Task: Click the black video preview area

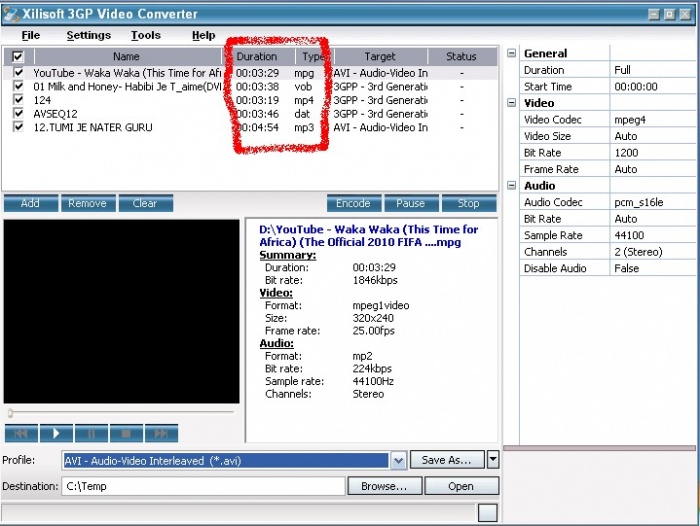Action: click(121, 311)
